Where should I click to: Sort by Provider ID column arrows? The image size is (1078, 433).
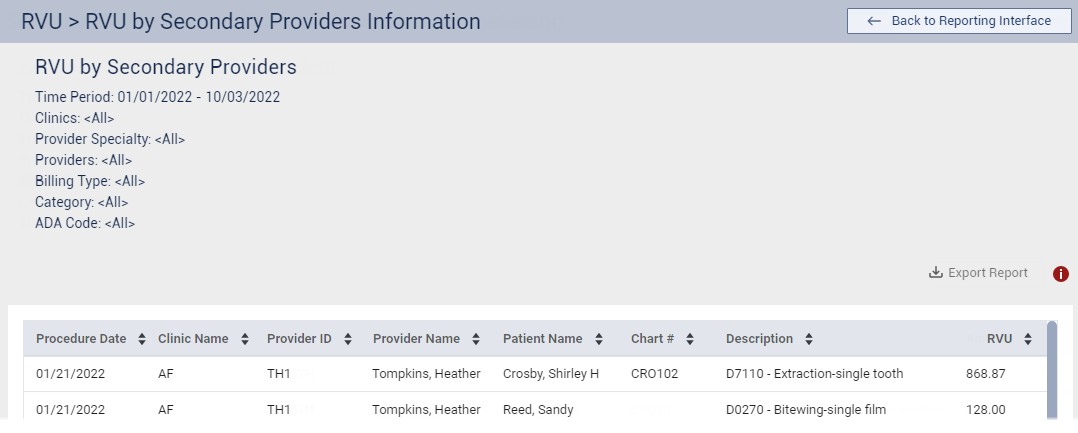coord(347,339)
